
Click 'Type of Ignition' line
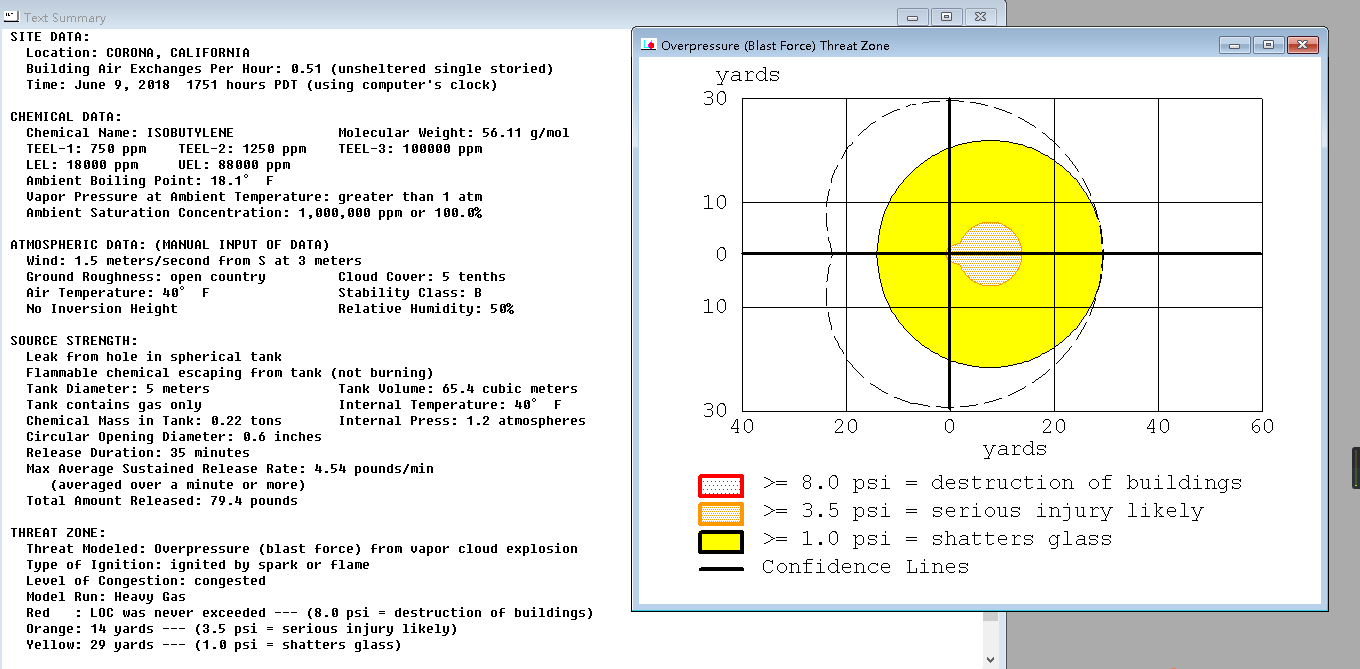coord(198,565)
